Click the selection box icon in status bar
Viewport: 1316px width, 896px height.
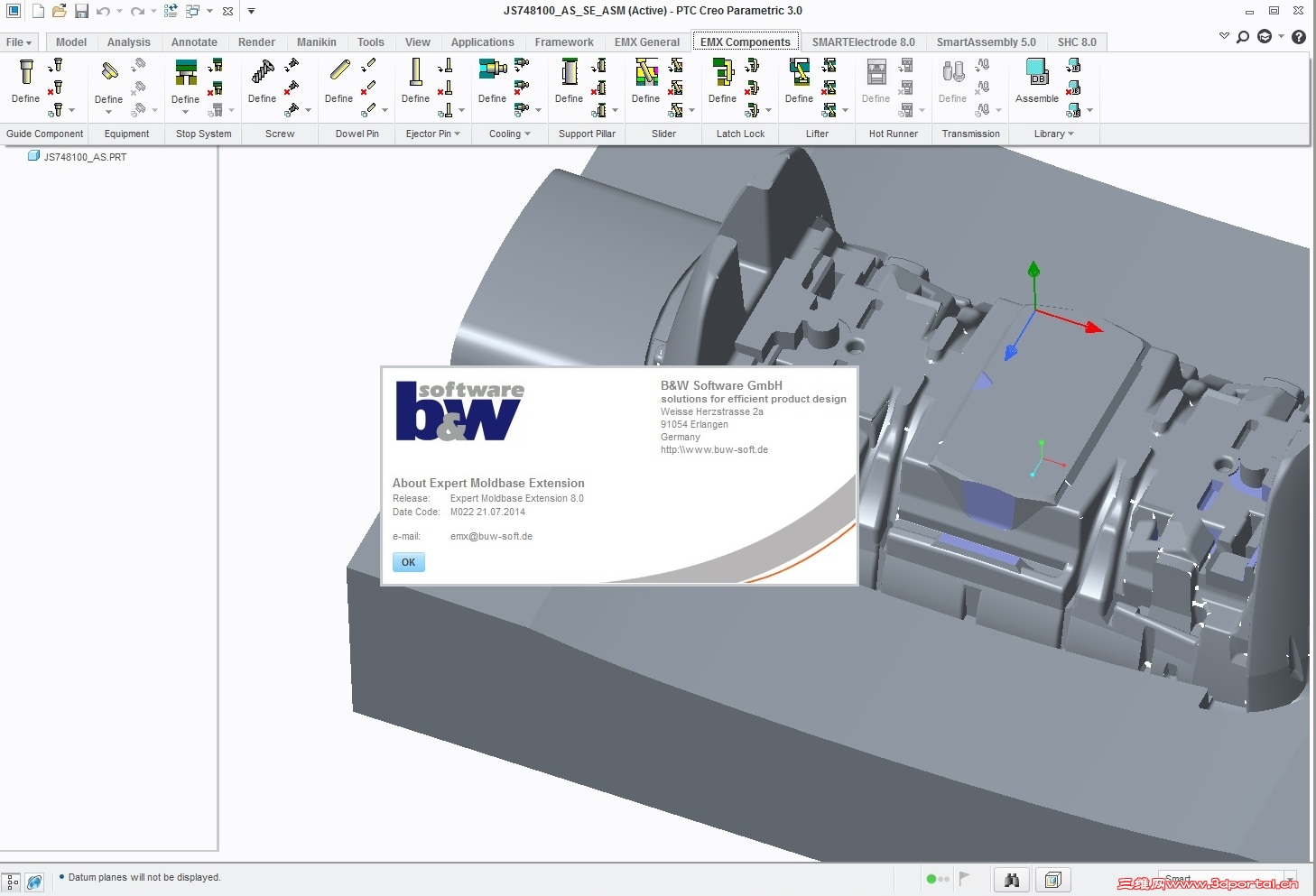pos(1052,880)
